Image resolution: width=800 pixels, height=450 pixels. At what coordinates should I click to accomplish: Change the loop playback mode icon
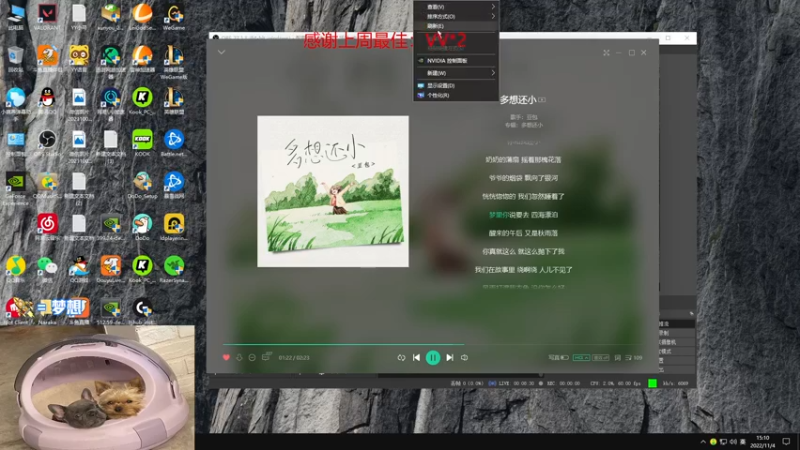pyautogui.click(x=401, y=358)
